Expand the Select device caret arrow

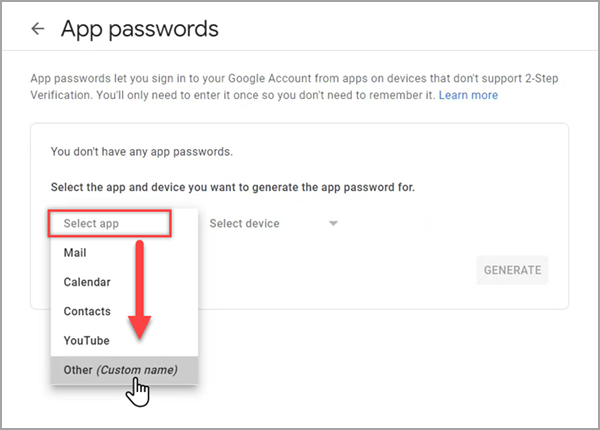[x=333, y=223]
